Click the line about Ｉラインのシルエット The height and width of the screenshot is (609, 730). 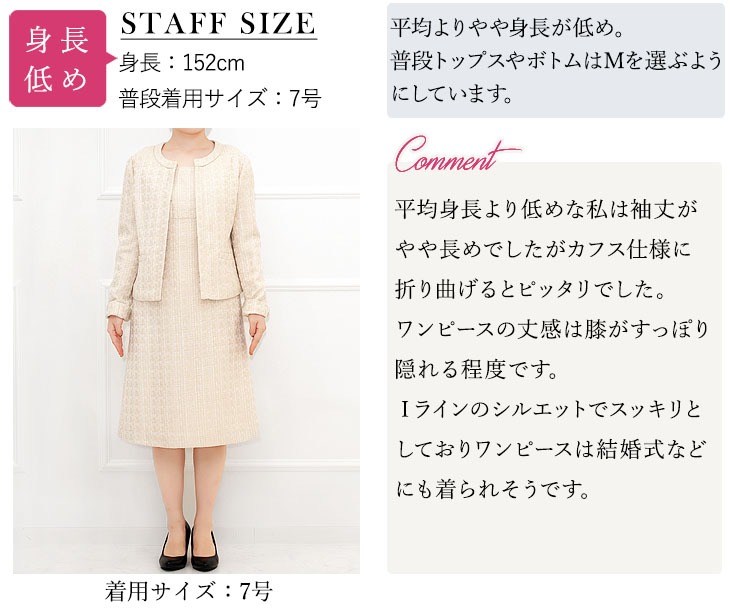(550, 410)
